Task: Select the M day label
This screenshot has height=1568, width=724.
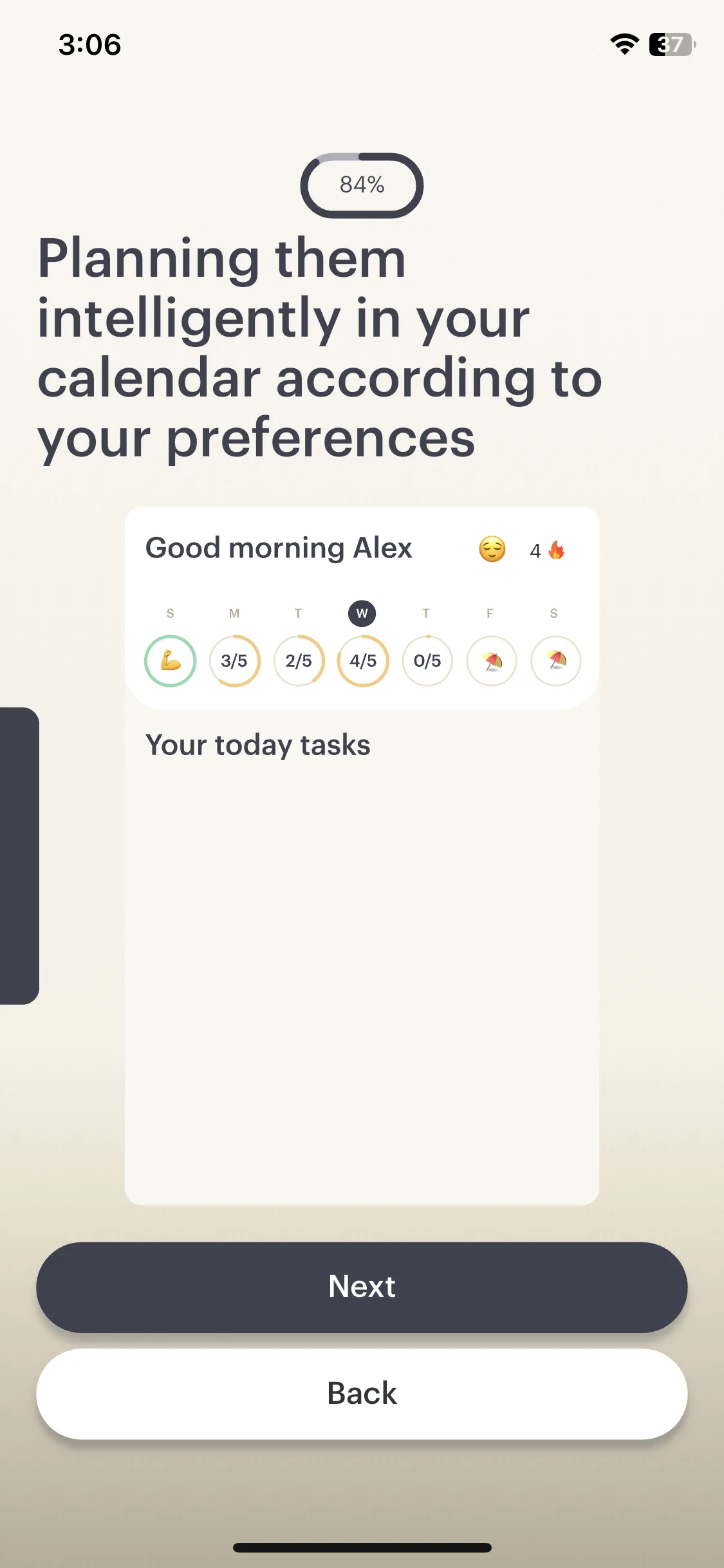Action: tap(234, 613)
